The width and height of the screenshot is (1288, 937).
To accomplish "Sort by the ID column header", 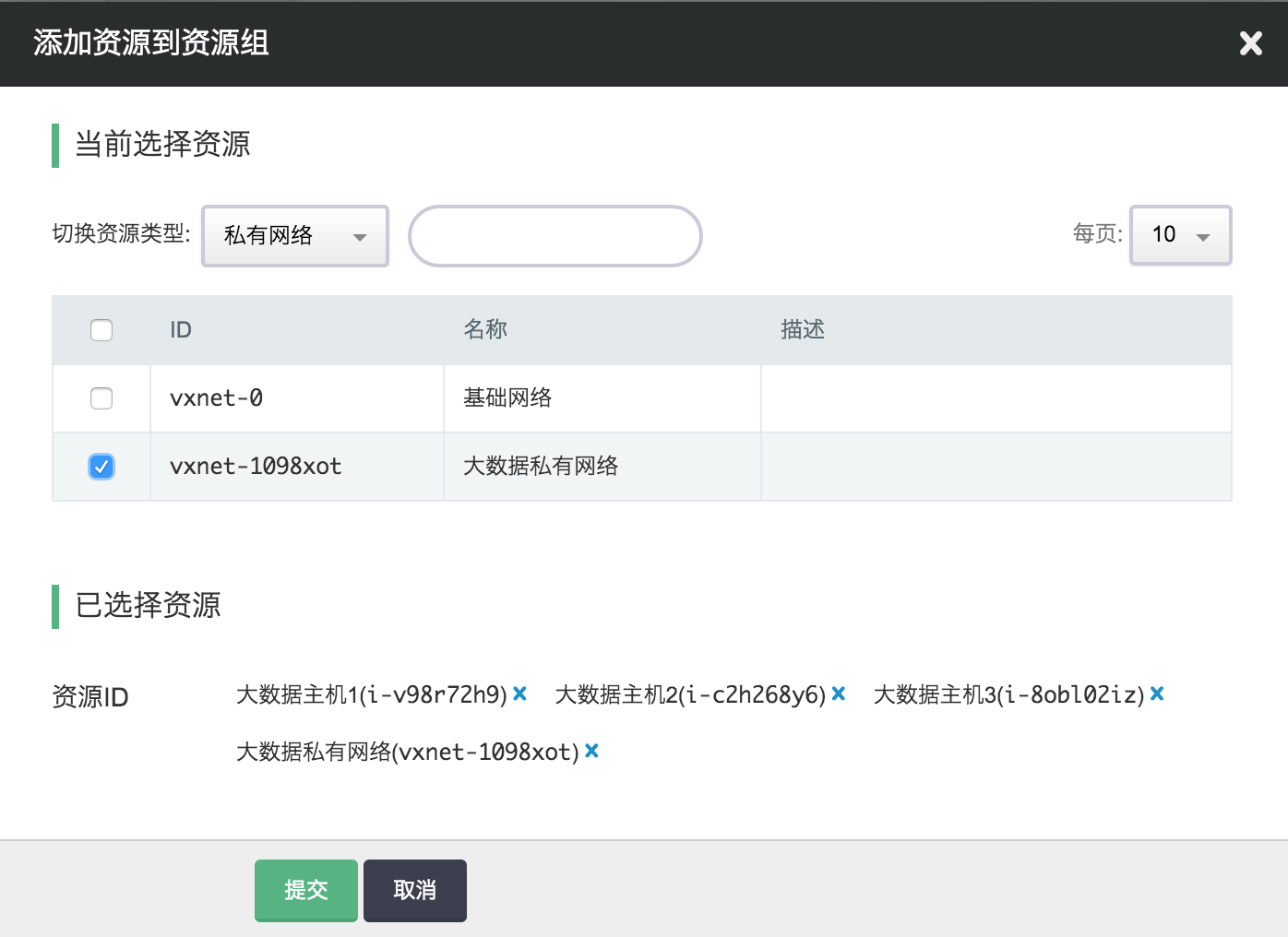I will [181, 330].
